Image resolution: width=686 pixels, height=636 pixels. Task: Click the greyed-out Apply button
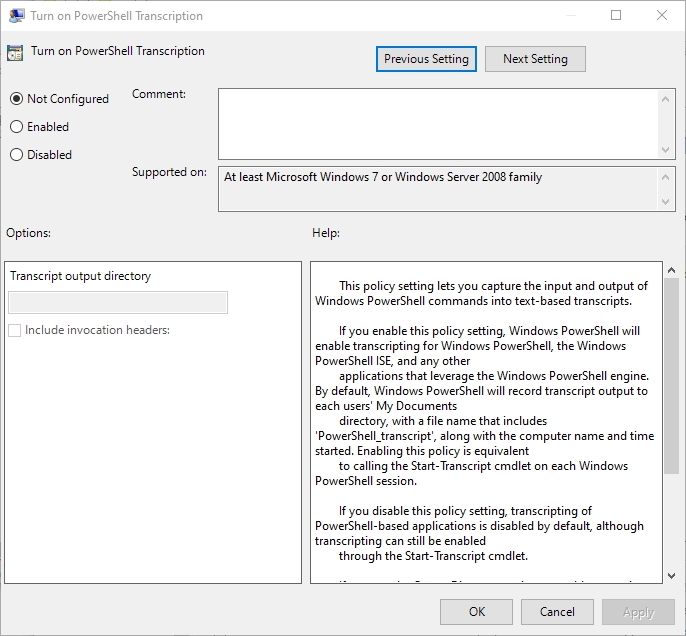tap(638, 612)
